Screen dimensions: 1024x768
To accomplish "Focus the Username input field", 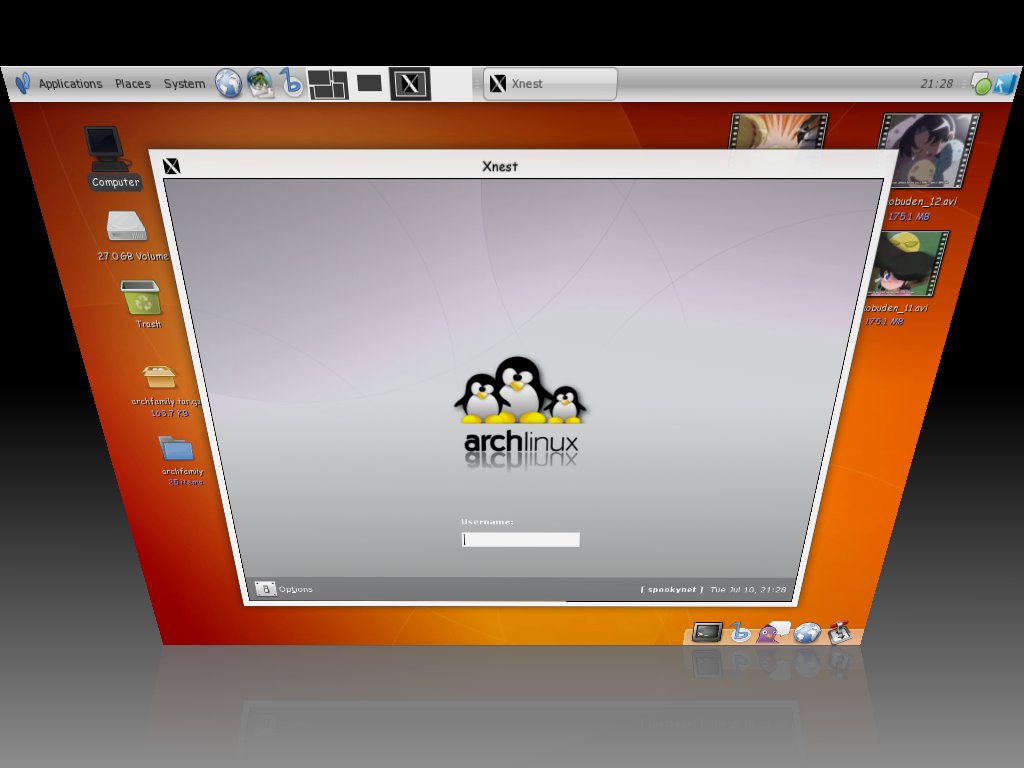I will 520,539.
